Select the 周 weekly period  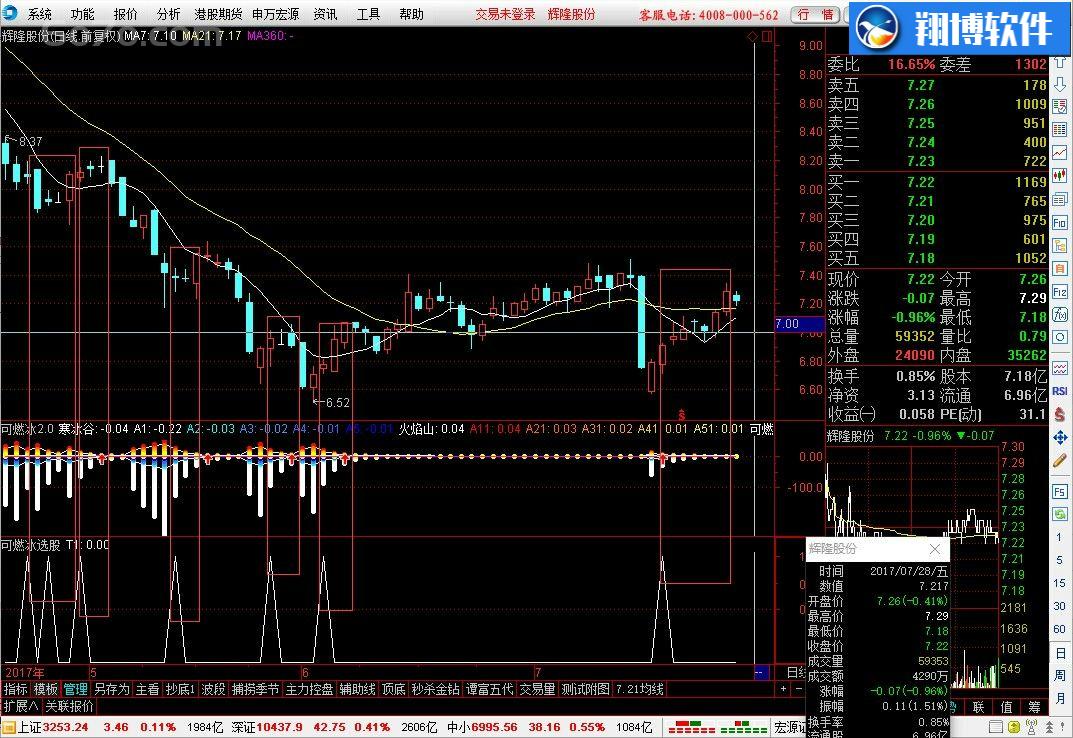[x=1060, y=676]
